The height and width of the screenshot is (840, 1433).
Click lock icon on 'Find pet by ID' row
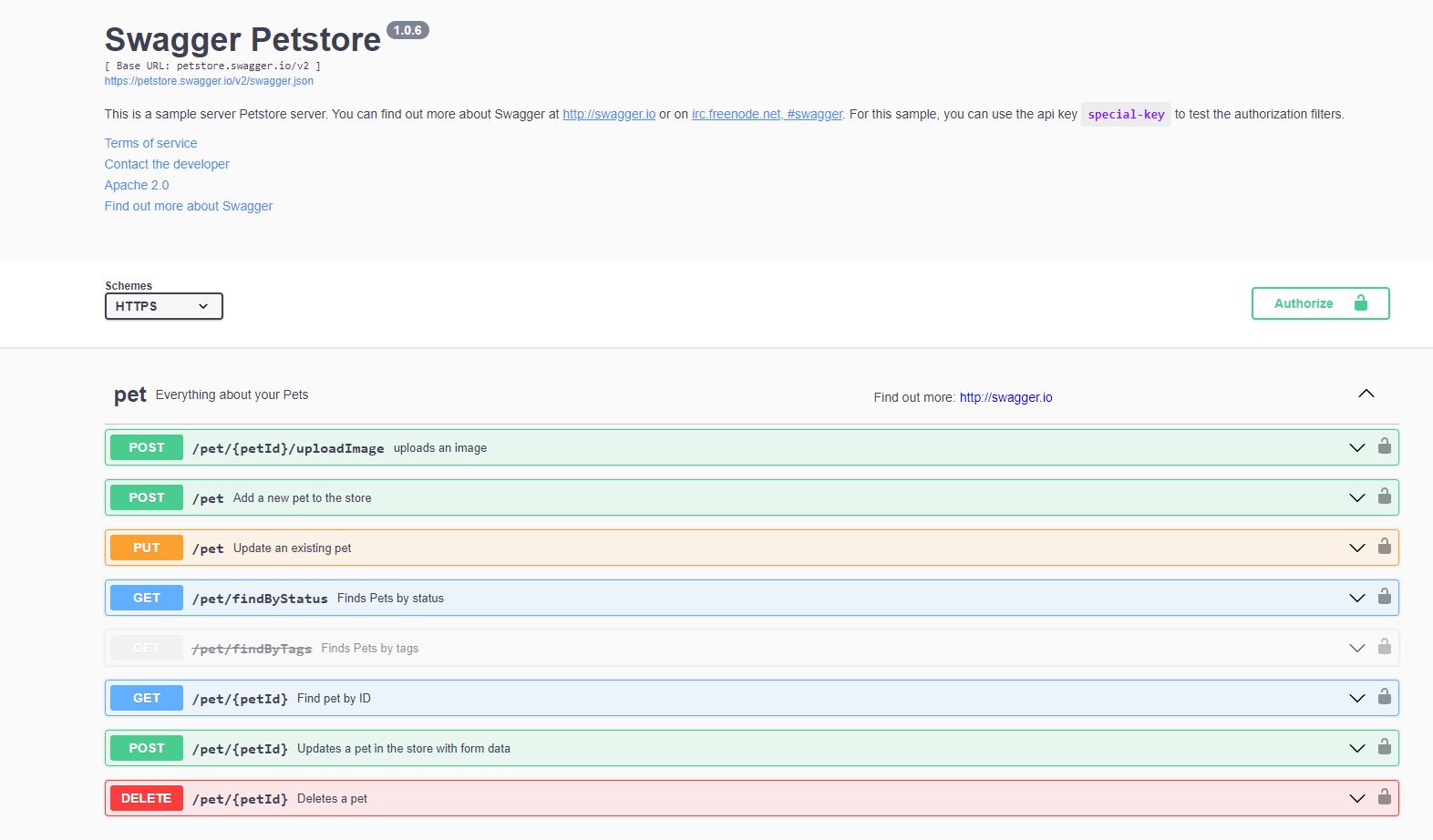(1384, 697)
